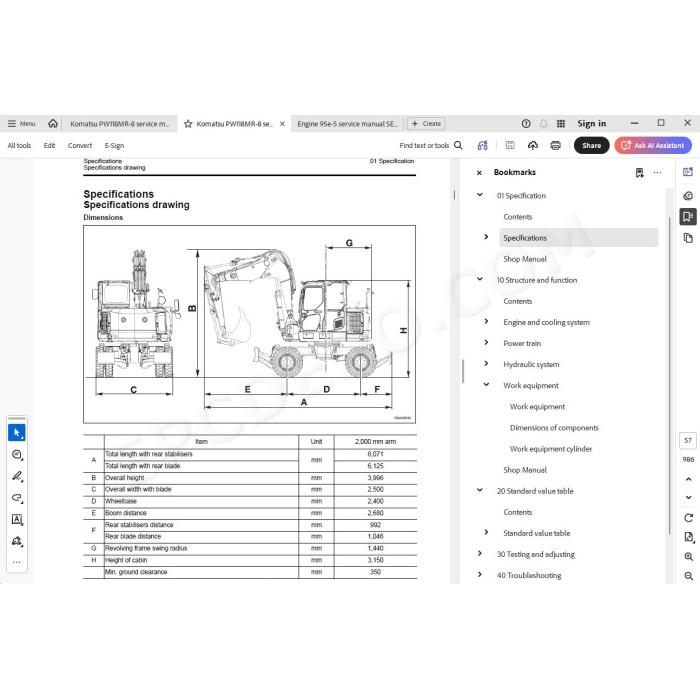Click the zoom in magnifier icon

coord(688,557)
